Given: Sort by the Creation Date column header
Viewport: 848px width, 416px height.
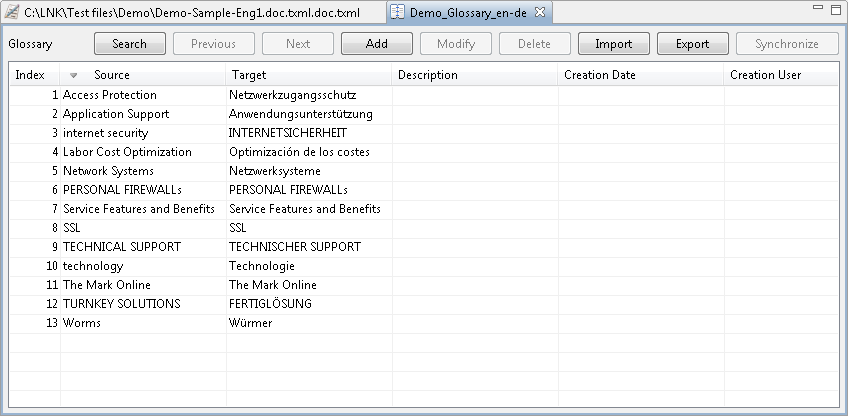Looking at the screenshot, I should point(641,75).
